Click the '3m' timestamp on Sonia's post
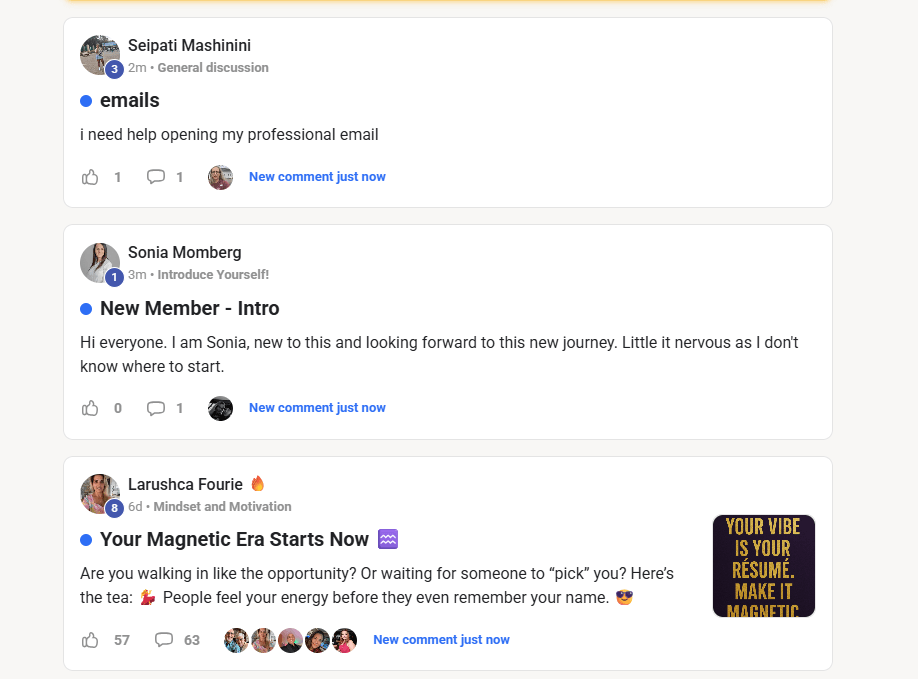Screen dimensions: 918x679 [137, 275]
